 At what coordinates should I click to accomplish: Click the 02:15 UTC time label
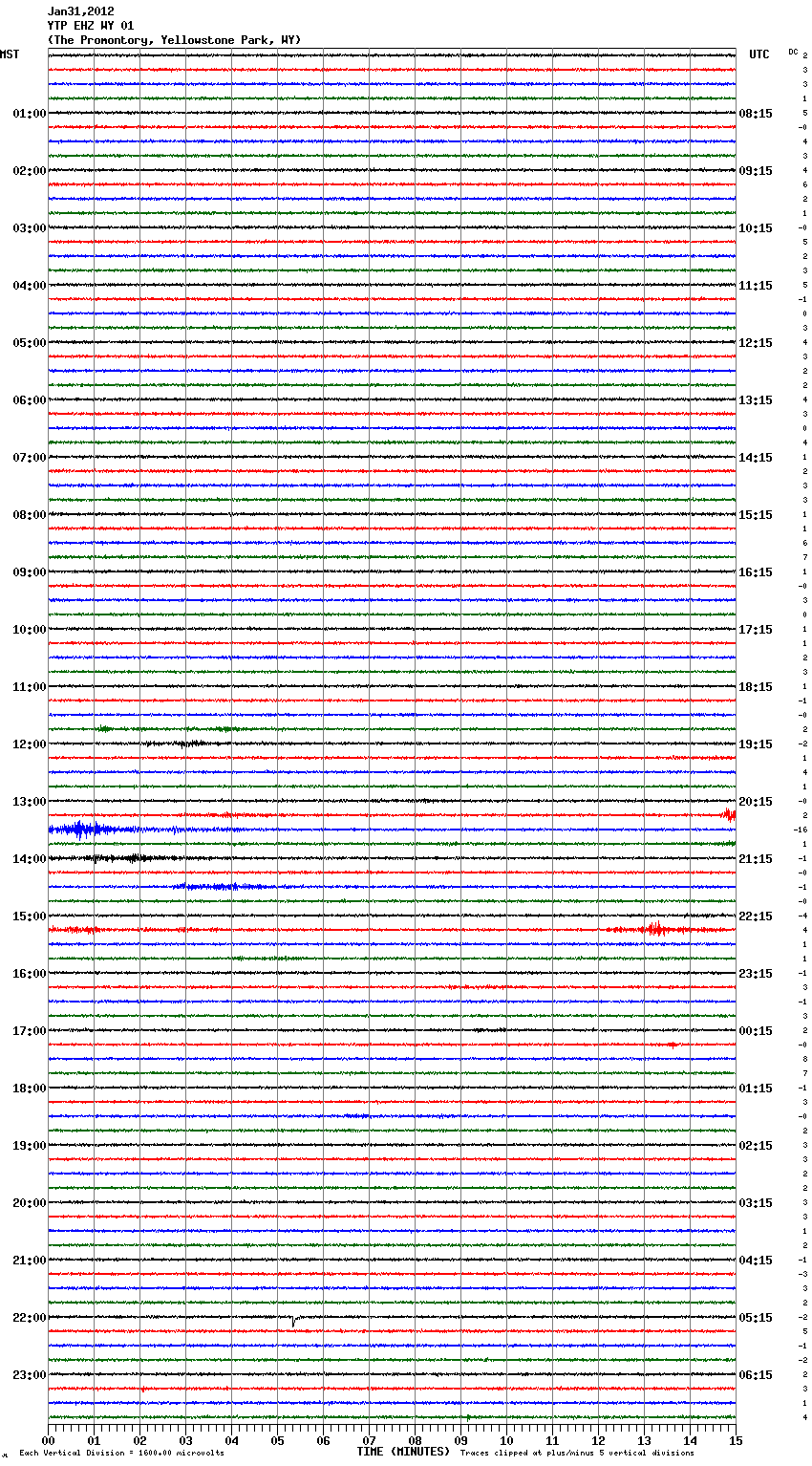(756, 1146)
